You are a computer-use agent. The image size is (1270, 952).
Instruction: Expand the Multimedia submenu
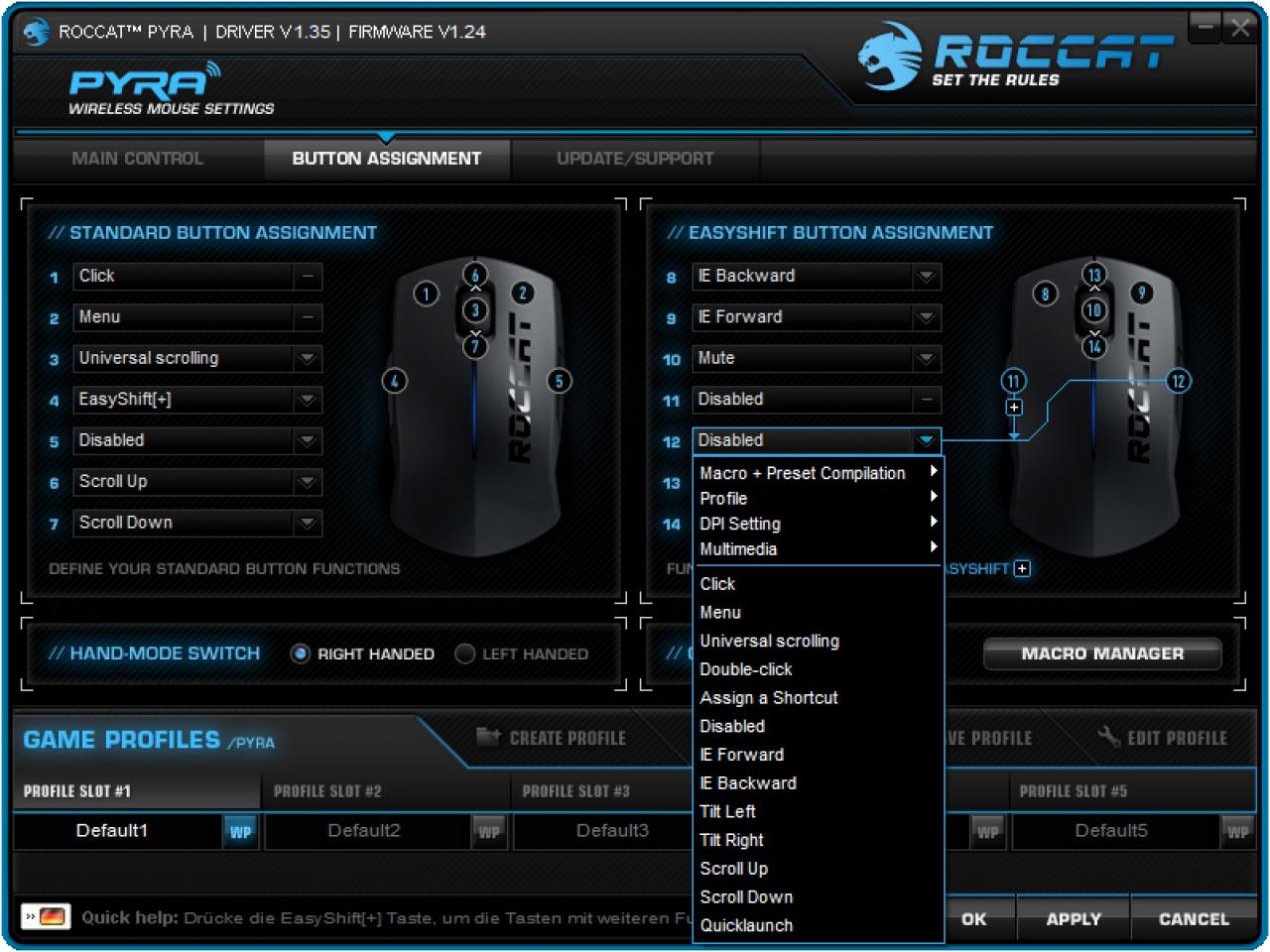pos(818,548)
